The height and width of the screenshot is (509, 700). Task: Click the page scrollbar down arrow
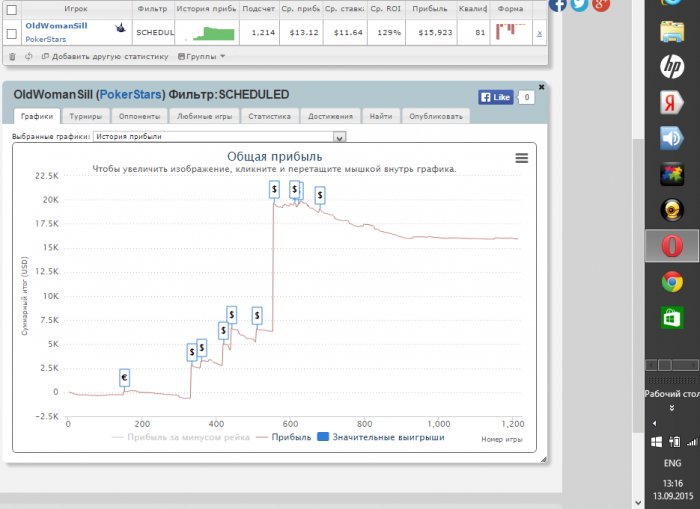(638, 503)
